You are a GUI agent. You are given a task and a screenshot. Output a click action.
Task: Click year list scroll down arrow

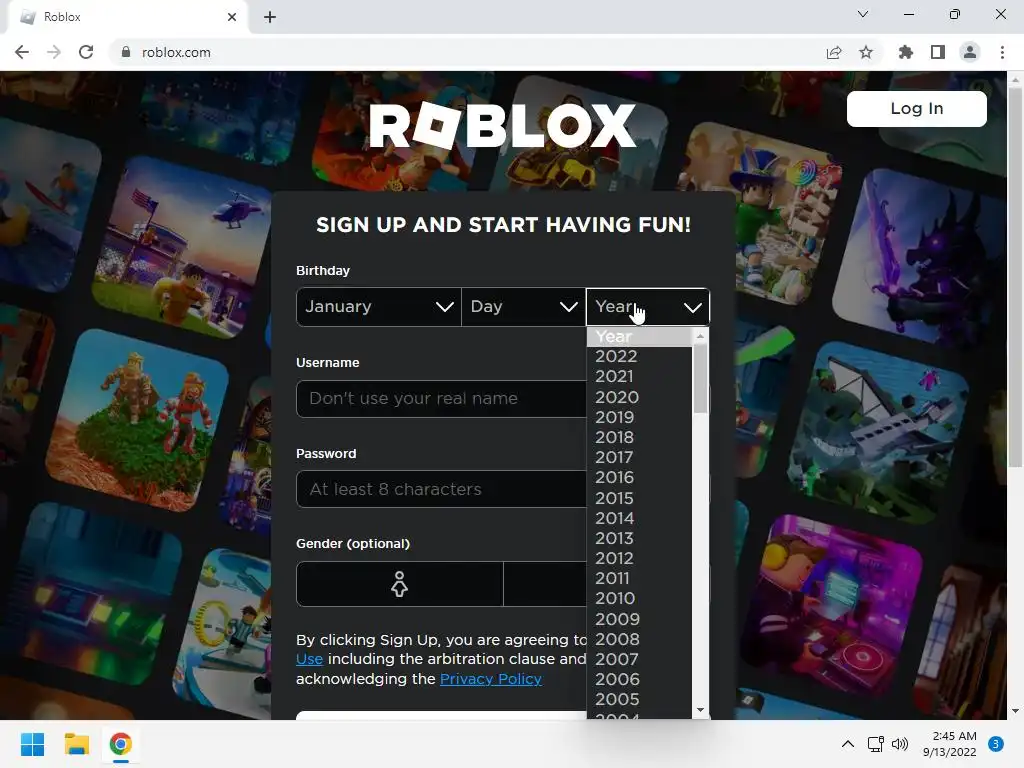click(x=700, y=710)
